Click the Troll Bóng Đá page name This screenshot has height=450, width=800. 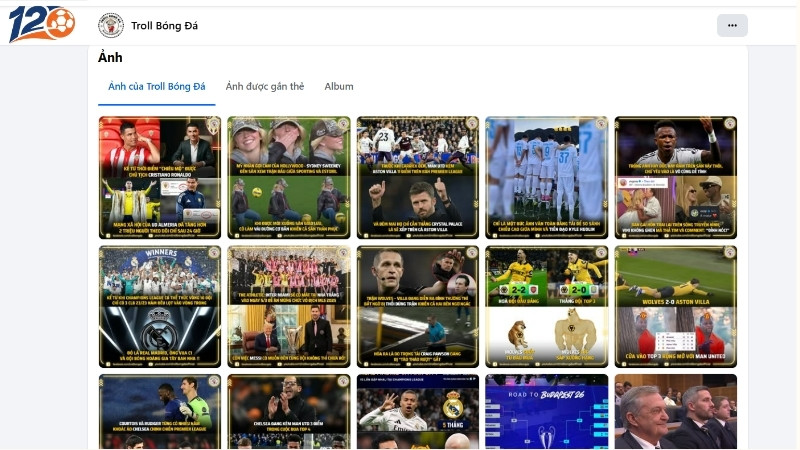(164, 26)
